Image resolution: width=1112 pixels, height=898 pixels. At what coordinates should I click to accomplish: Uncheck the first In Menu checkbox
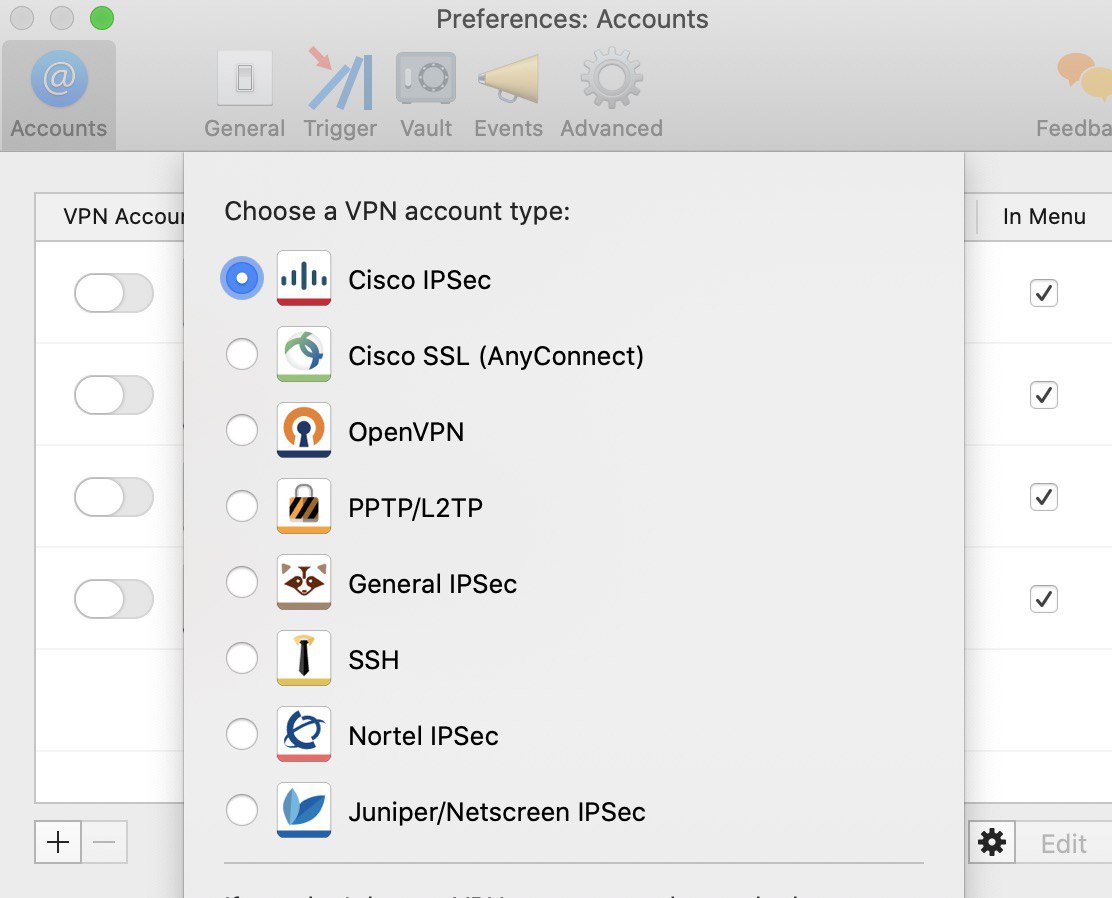point(1044,293)
